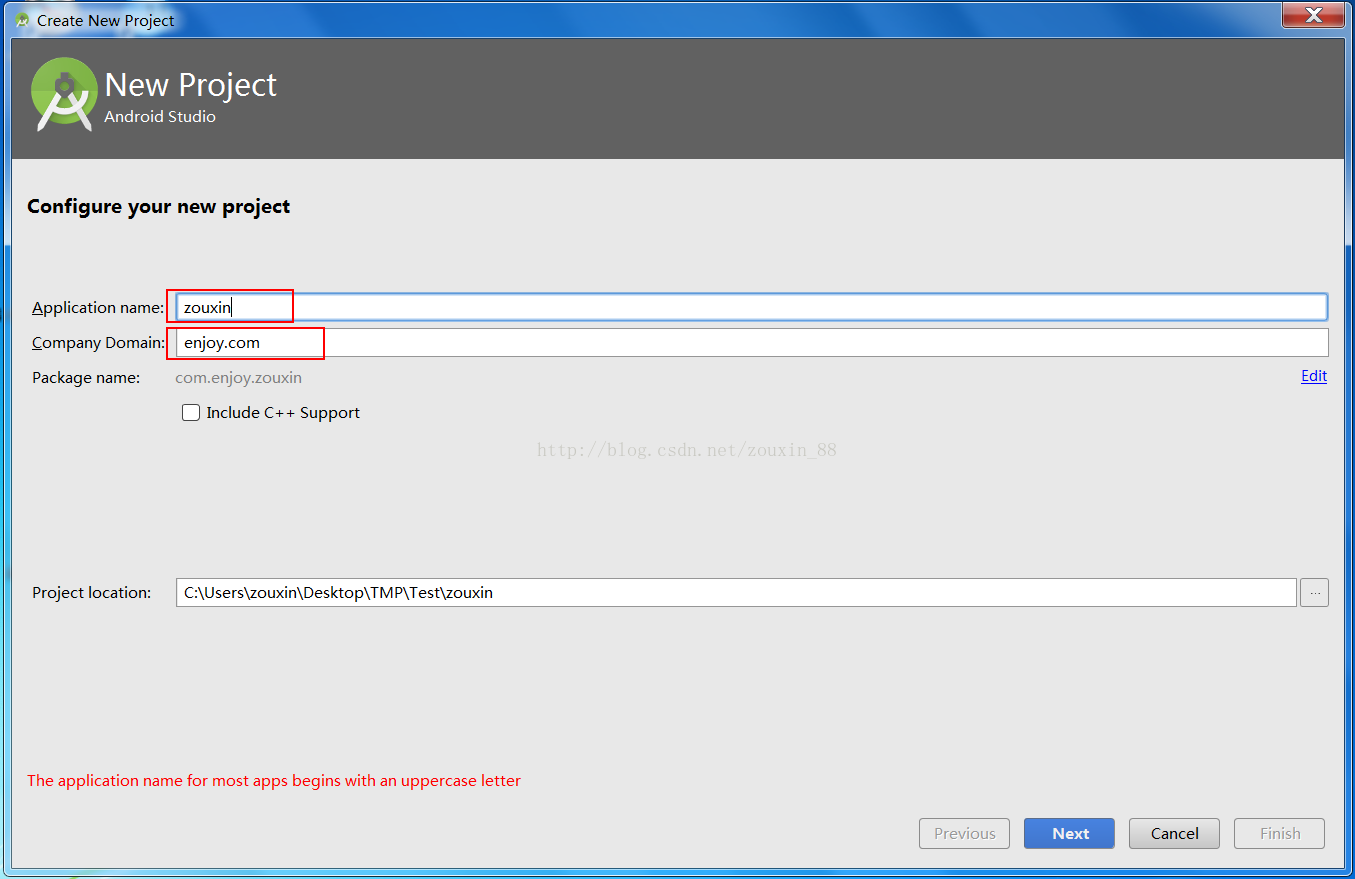Click the 'Company Domain:' label
The width and height of the screenshot is (1355, 879).
[98, 343]
